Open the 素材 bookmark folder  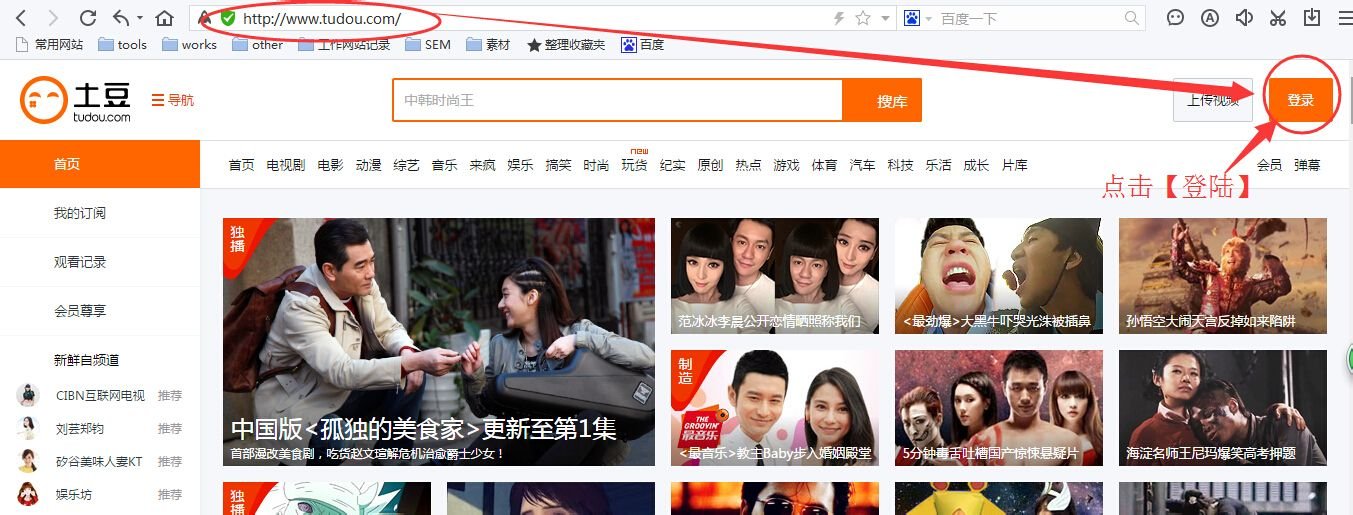[x=488, y=44]
